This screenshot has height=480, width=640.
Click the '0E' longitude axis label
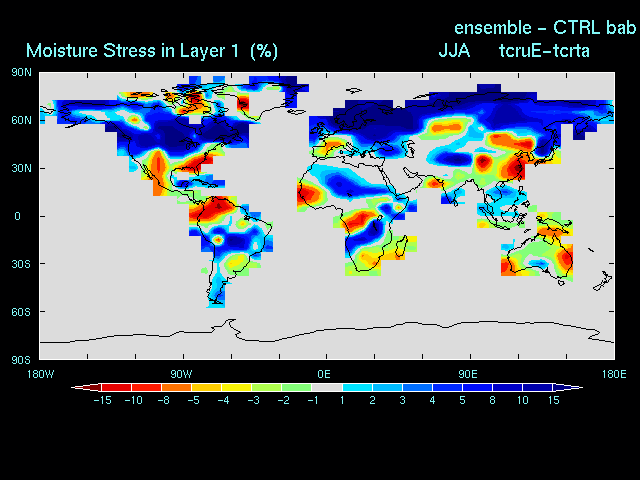point(325,373)
